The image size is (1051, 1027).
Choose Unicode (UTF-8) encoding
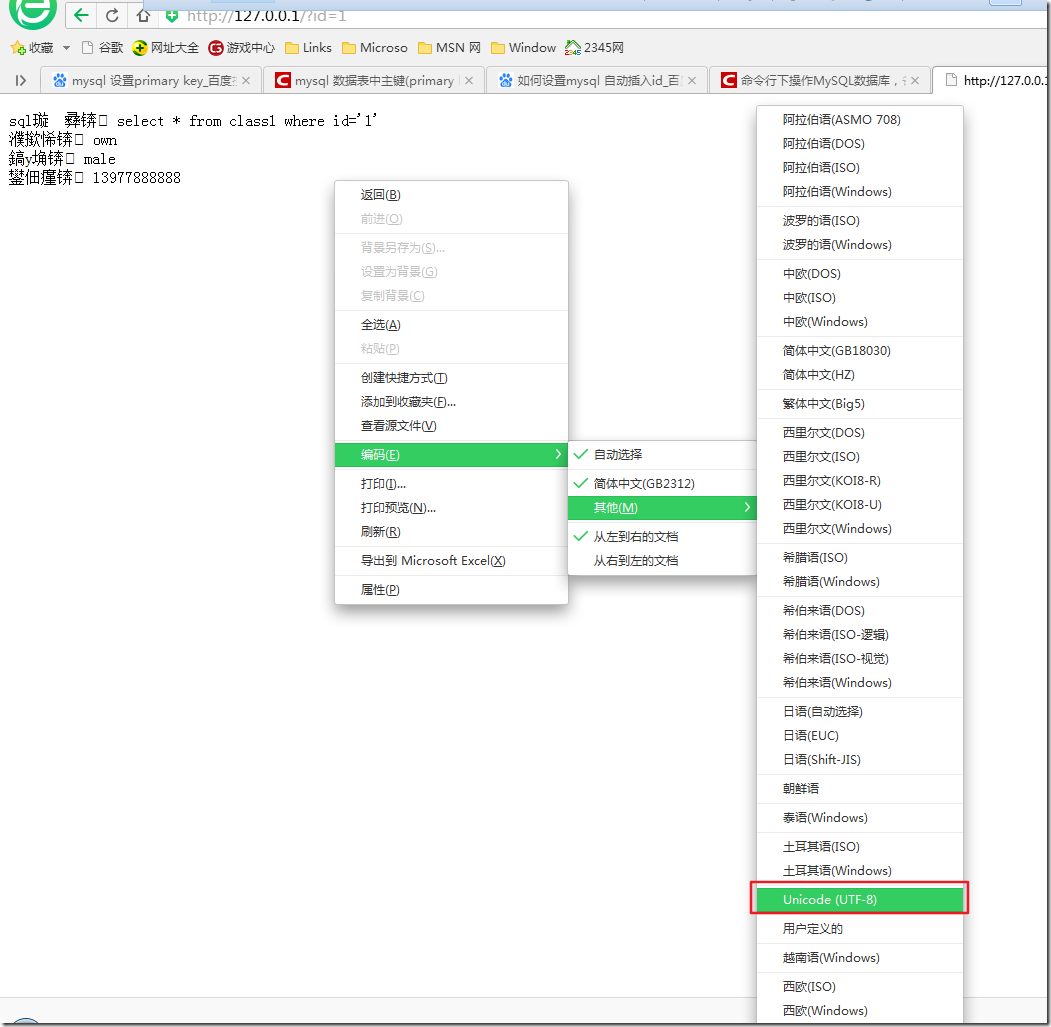[x=860, y=900]
